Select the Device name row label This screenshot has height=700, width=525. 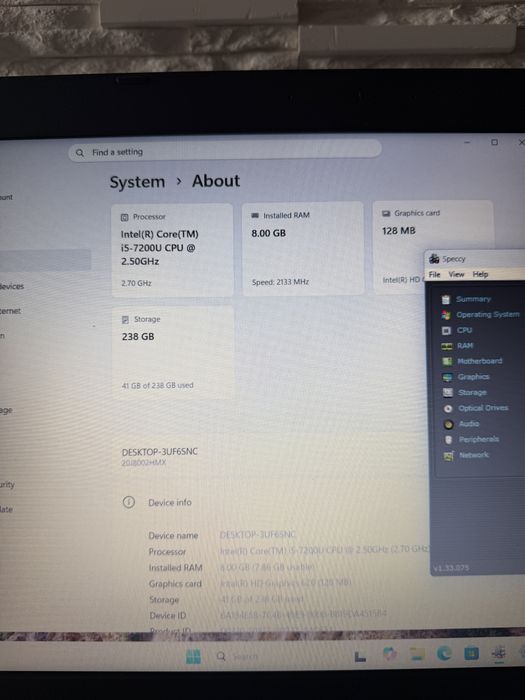173,535
